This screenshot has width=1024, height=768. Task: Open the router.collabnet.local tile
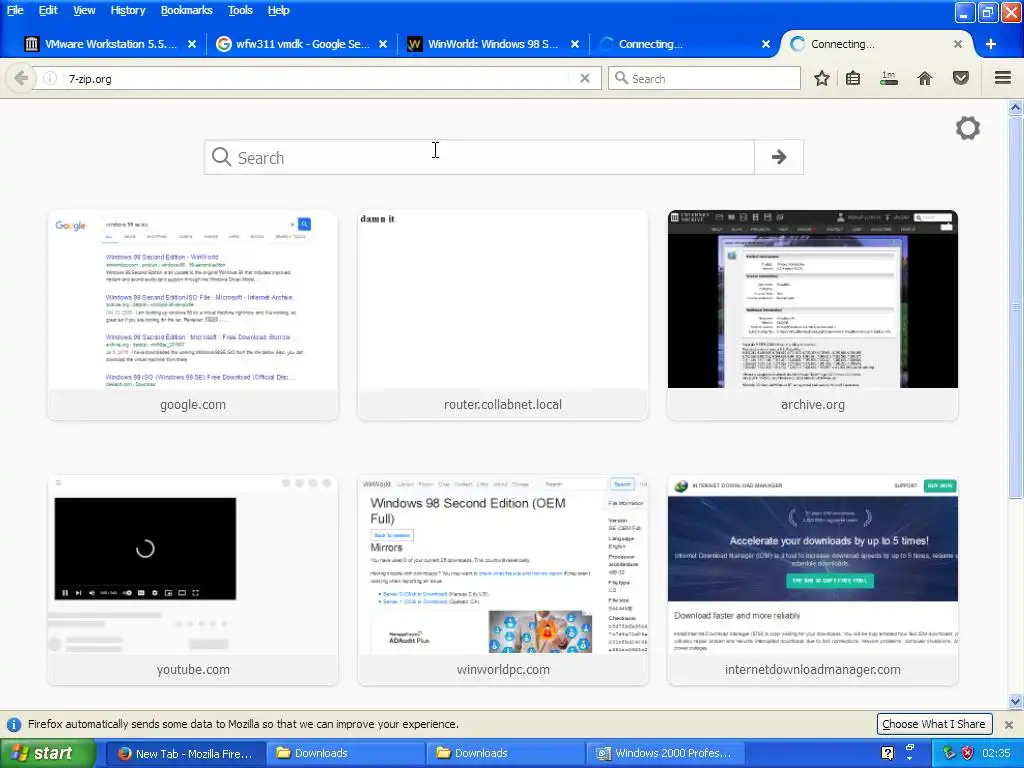pos(503,315)
